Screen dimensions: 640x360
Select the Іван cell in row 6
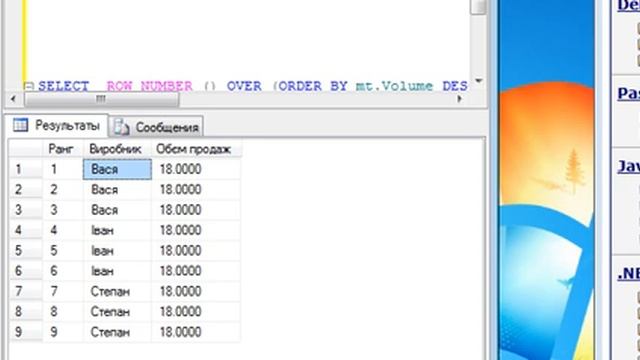coord(117,271)
